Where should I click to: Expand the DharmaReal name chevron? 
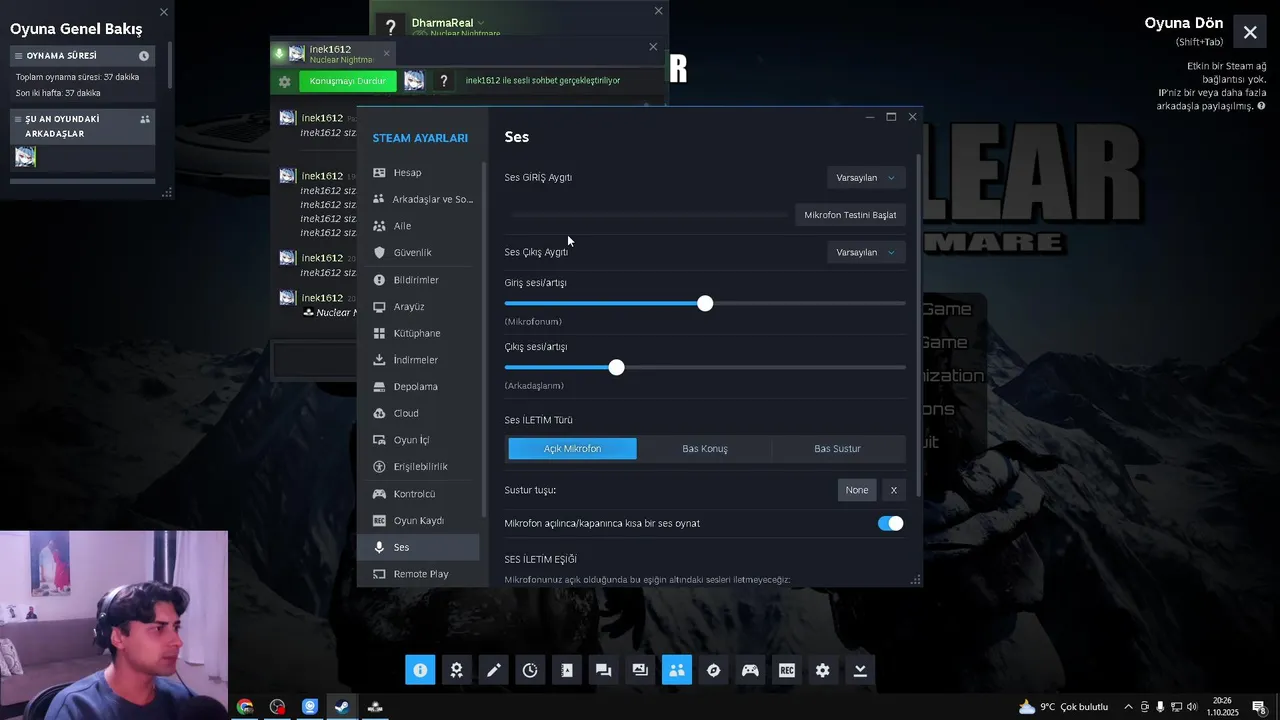coord(481,22)
